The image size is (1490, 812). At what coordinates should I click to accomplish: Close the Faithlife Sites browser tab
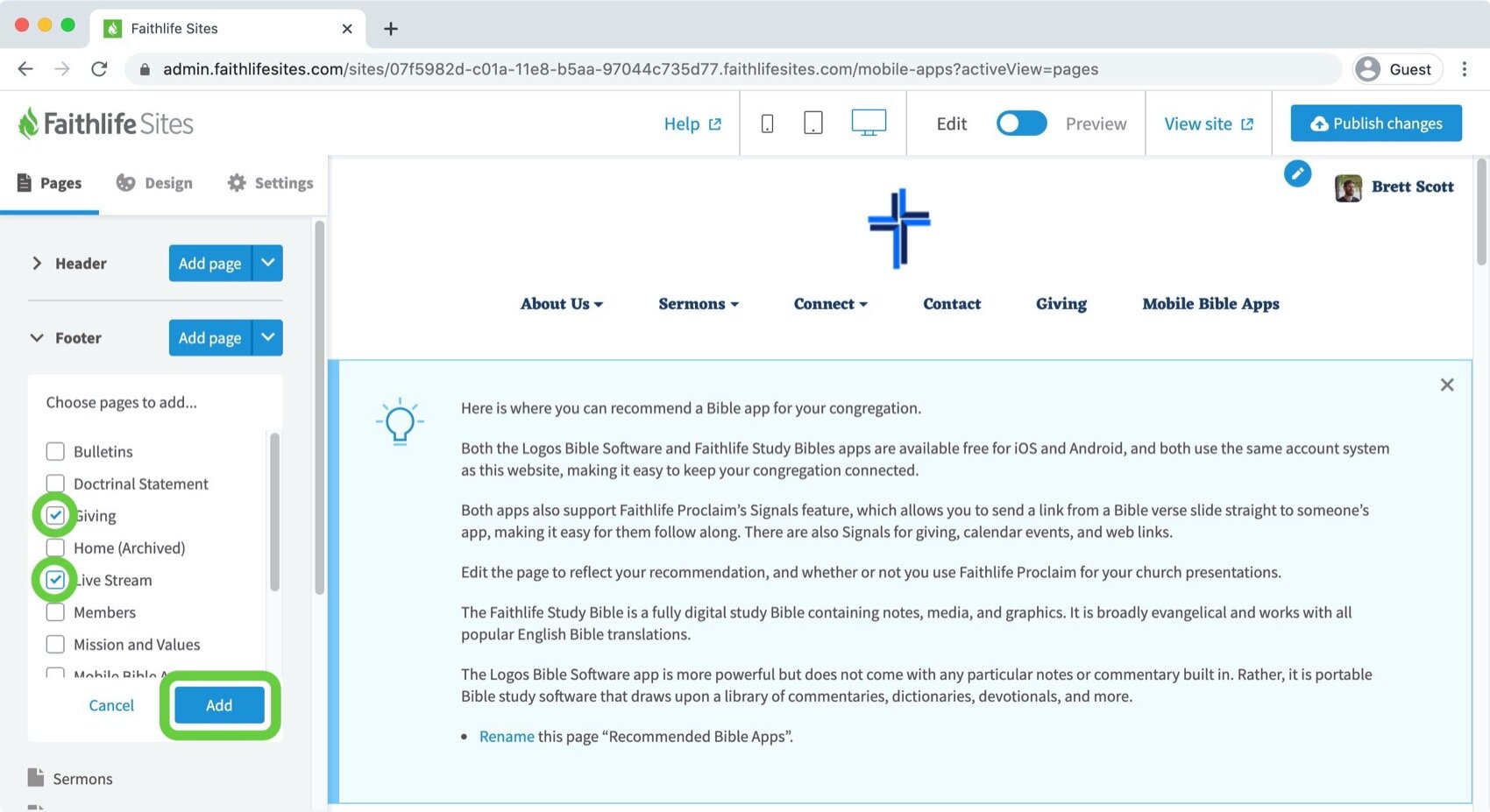(x=347, y=29)
